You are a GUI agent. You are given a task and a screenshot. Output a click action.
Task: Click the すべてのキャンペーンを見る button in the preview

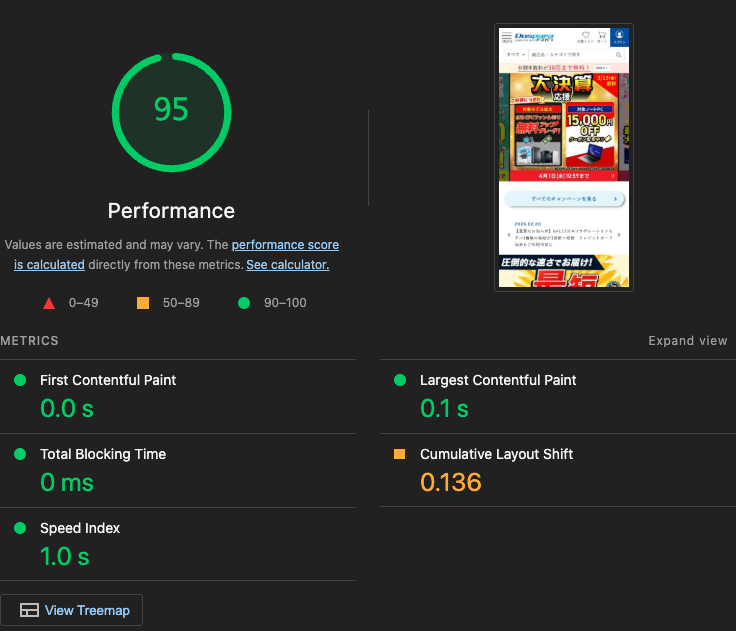point(564,199)
